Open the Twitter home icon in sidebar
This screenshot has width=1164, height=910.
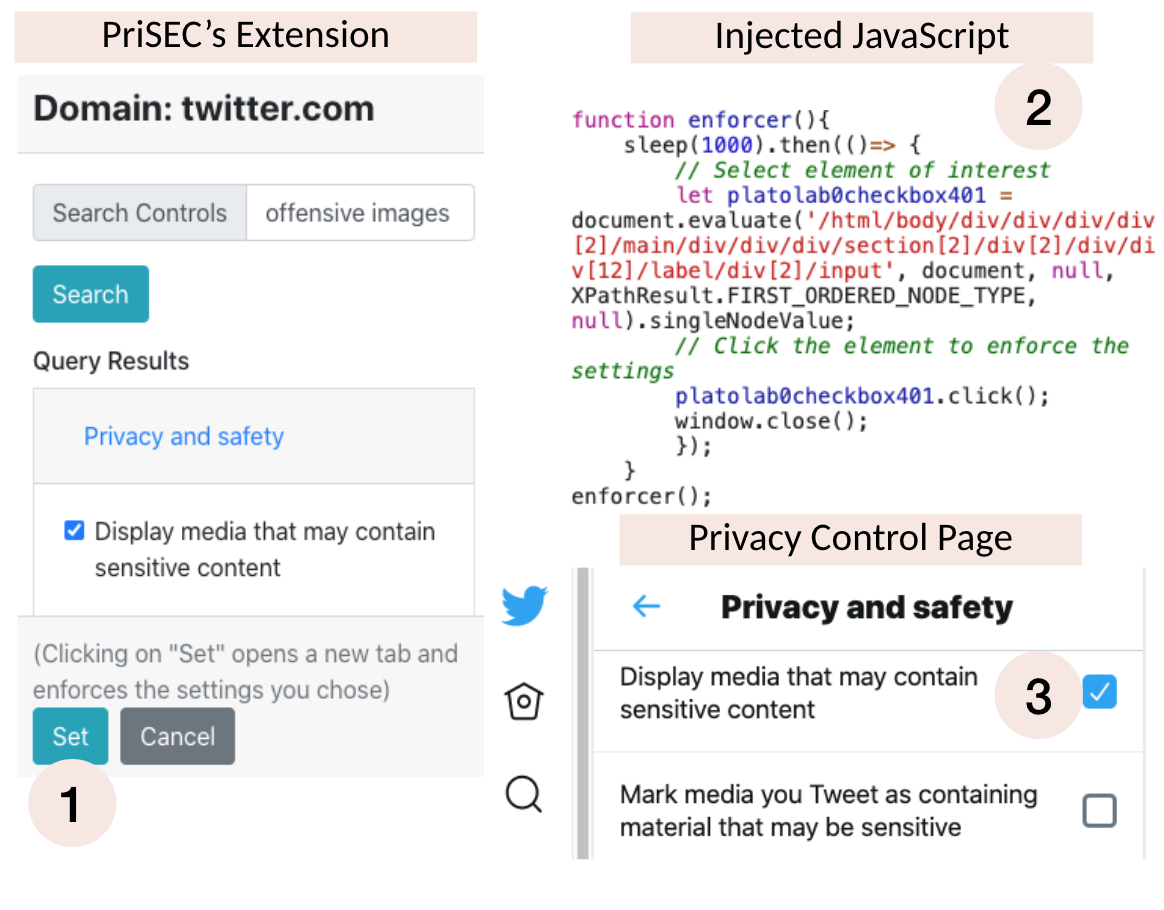click(x=524, y=701)
